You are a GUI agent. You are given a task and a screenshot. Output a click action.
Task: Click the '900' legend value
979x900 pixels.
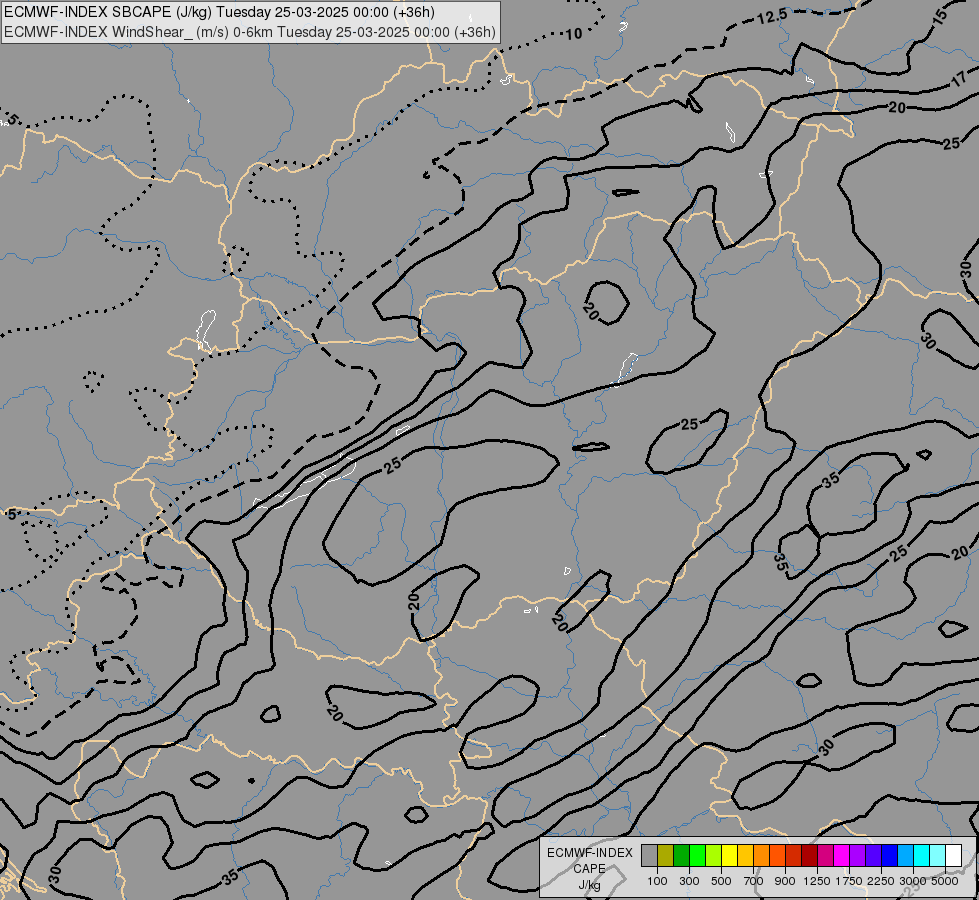coord(785,881)
